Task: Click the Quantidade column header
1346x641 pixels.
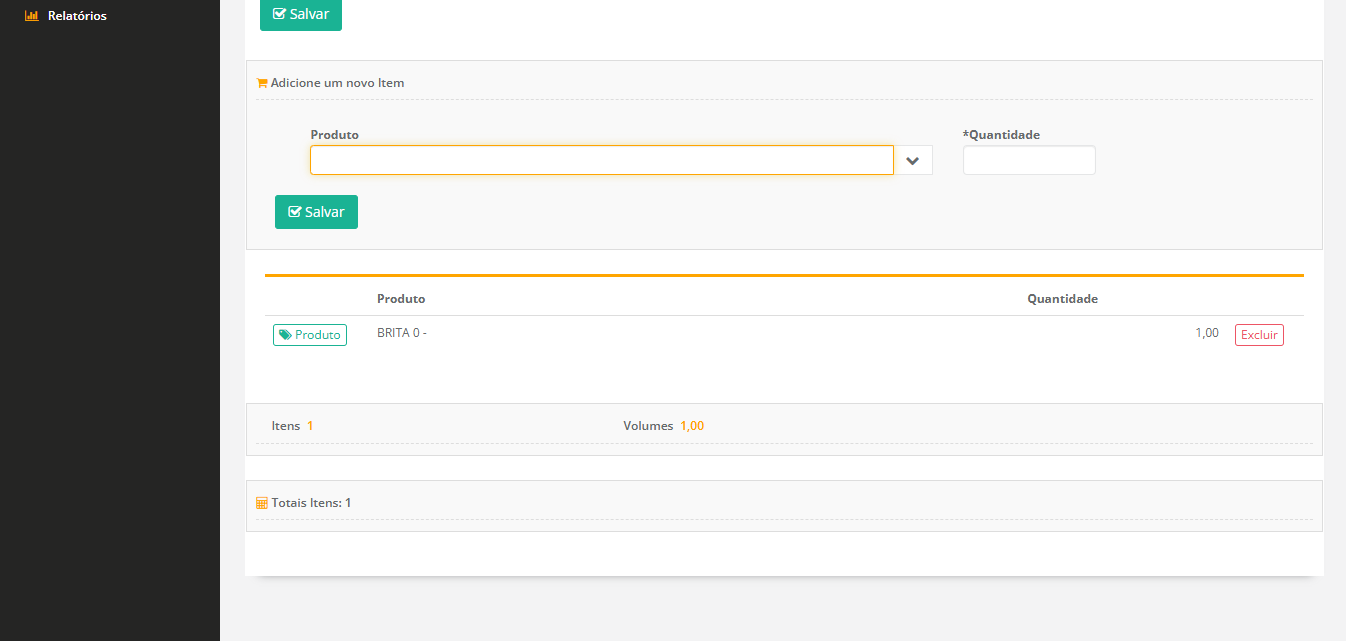Action: click(x=1062, y=299)
